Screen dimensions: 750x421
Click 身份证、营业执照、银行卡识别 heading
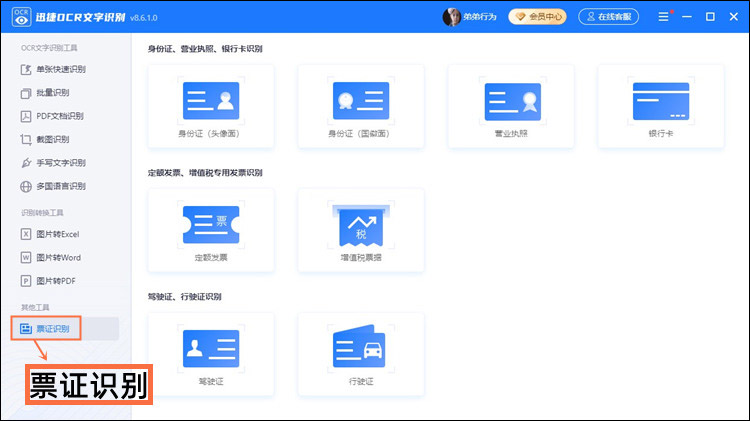pyautogui.click(x=205, y=49)
